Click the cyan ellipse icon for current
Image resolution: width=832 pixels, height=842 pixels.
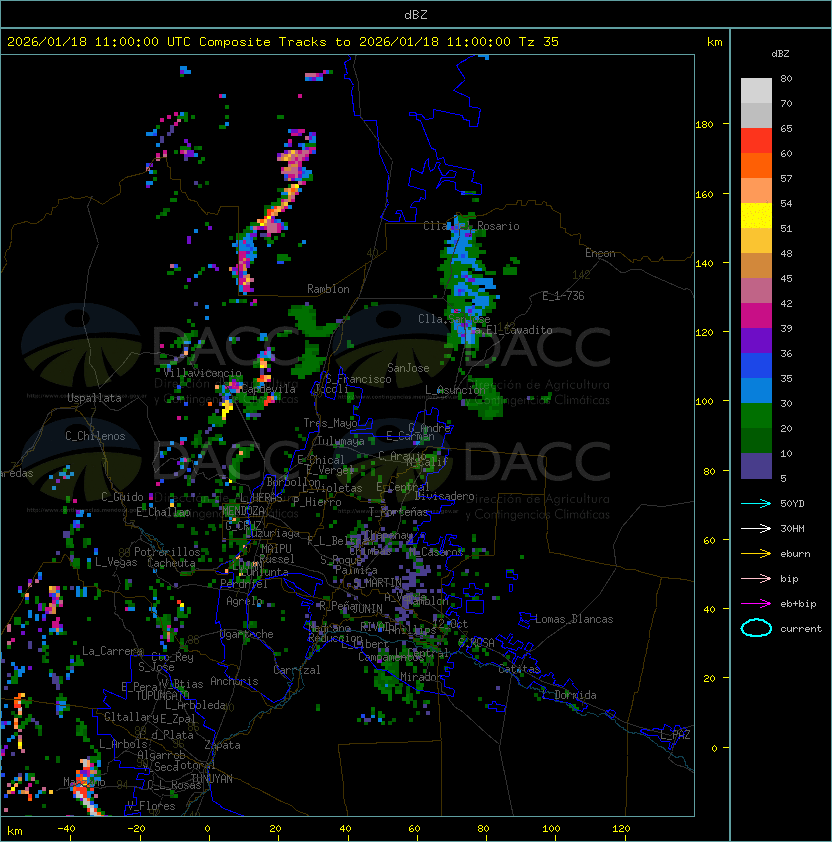point(756,628)
